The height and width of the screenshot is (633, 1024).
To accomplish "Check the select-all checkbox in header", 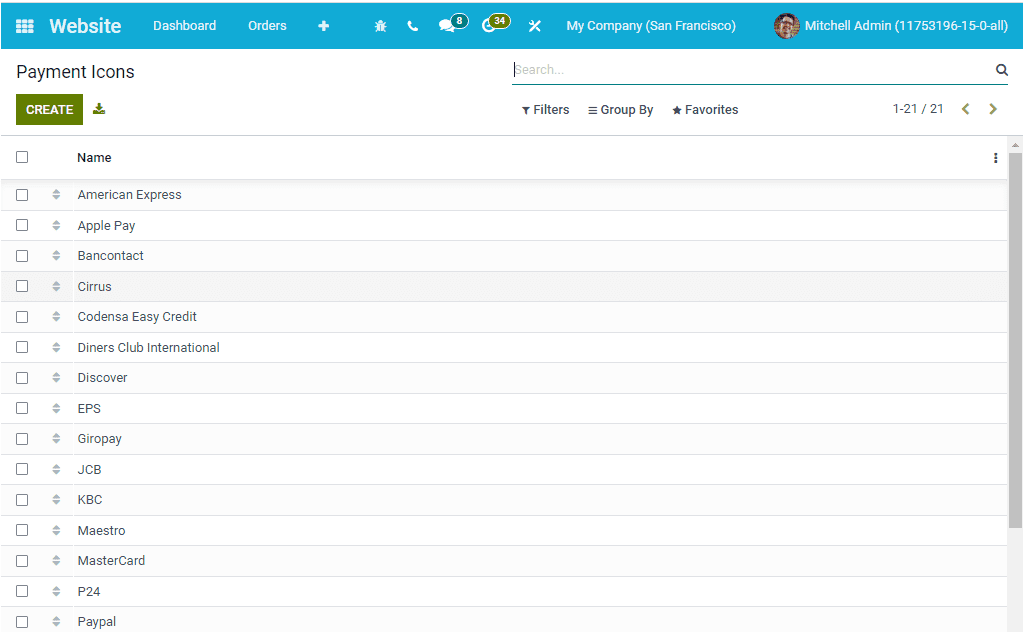I will click(21, 157).
